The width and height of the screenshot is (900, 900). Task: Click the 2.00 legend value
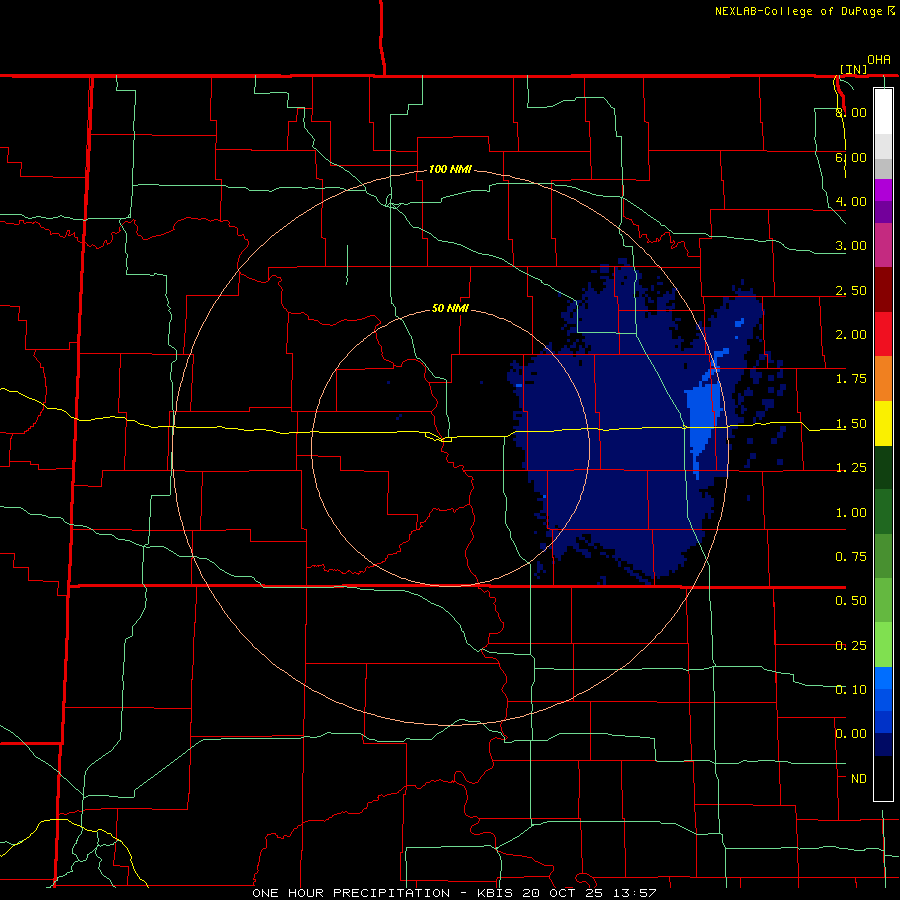point(851,335)
